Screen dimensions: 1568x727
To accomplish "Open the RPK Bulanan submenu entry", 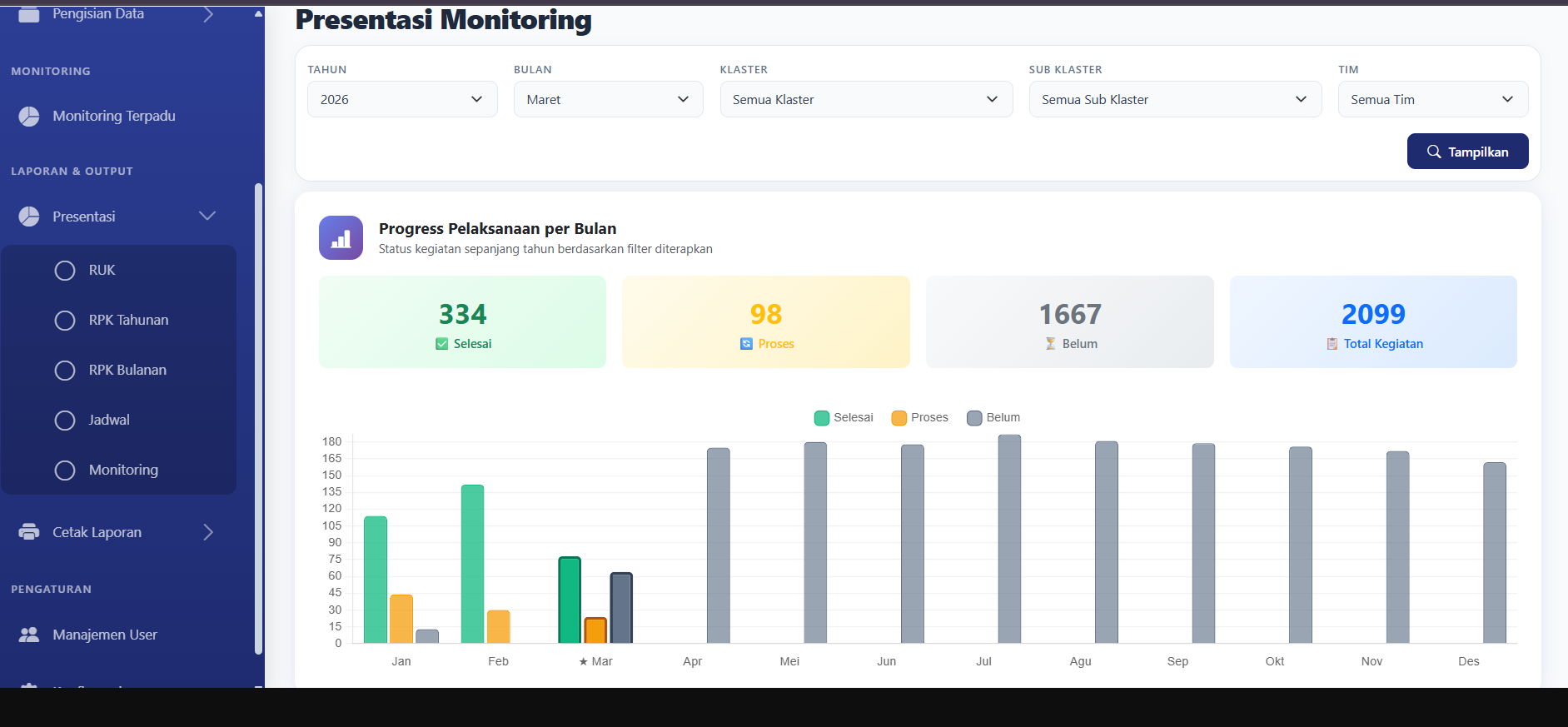I will tap(127, 371).
